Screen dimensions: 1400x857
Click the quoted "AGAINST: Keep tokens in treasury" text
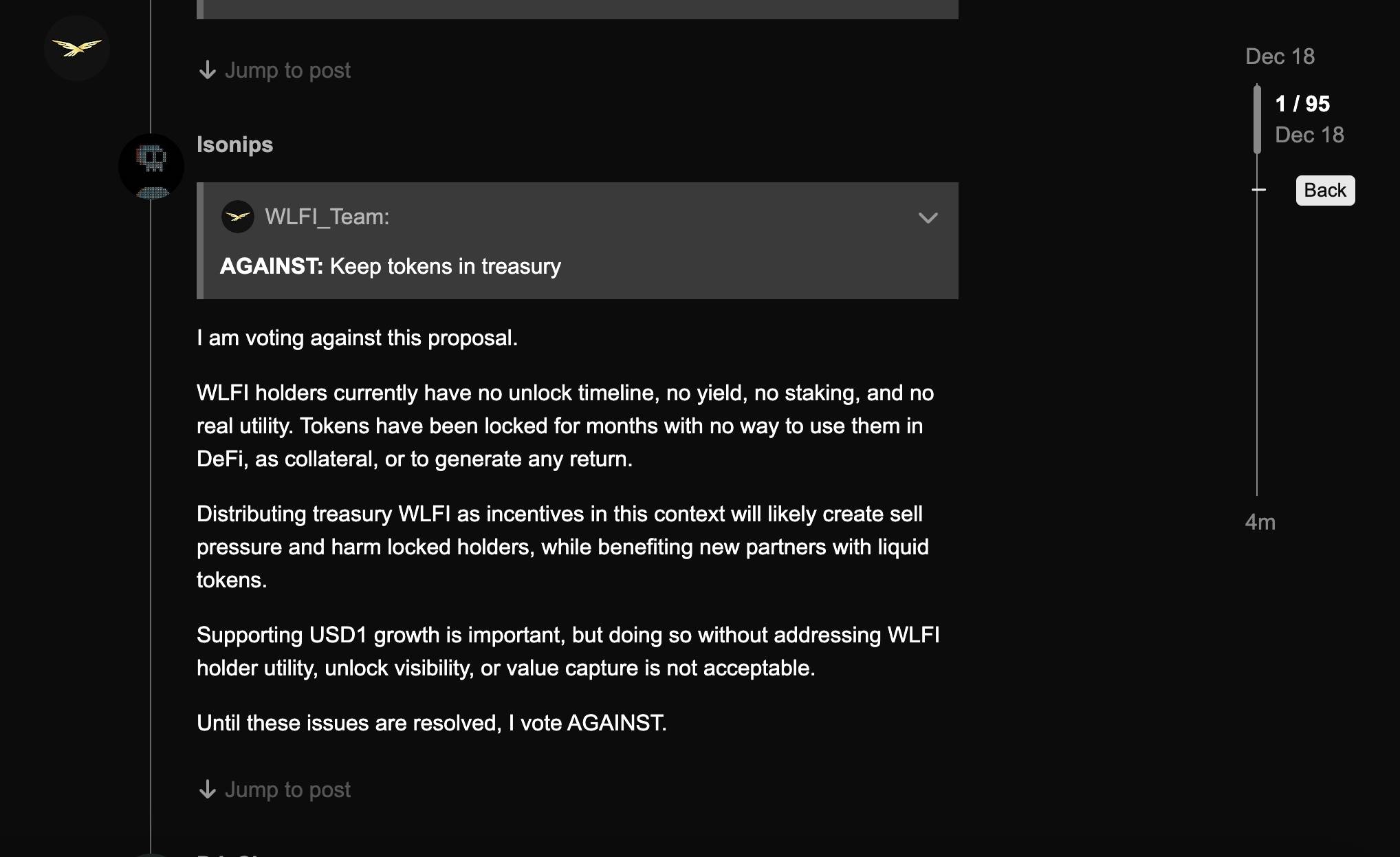[x=390, y=266]
